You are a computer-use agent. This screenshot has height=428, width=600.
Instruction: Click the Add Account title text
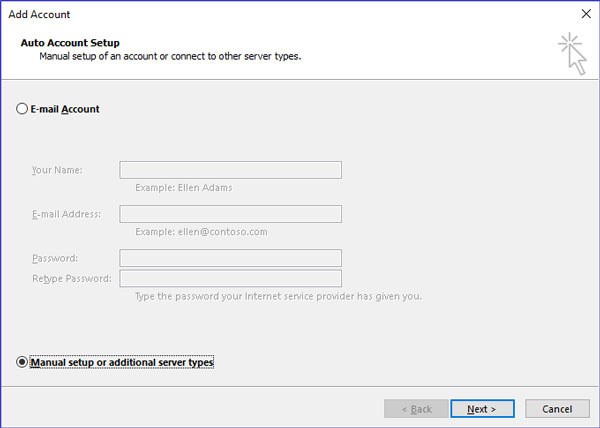click(x=39, y=15)
